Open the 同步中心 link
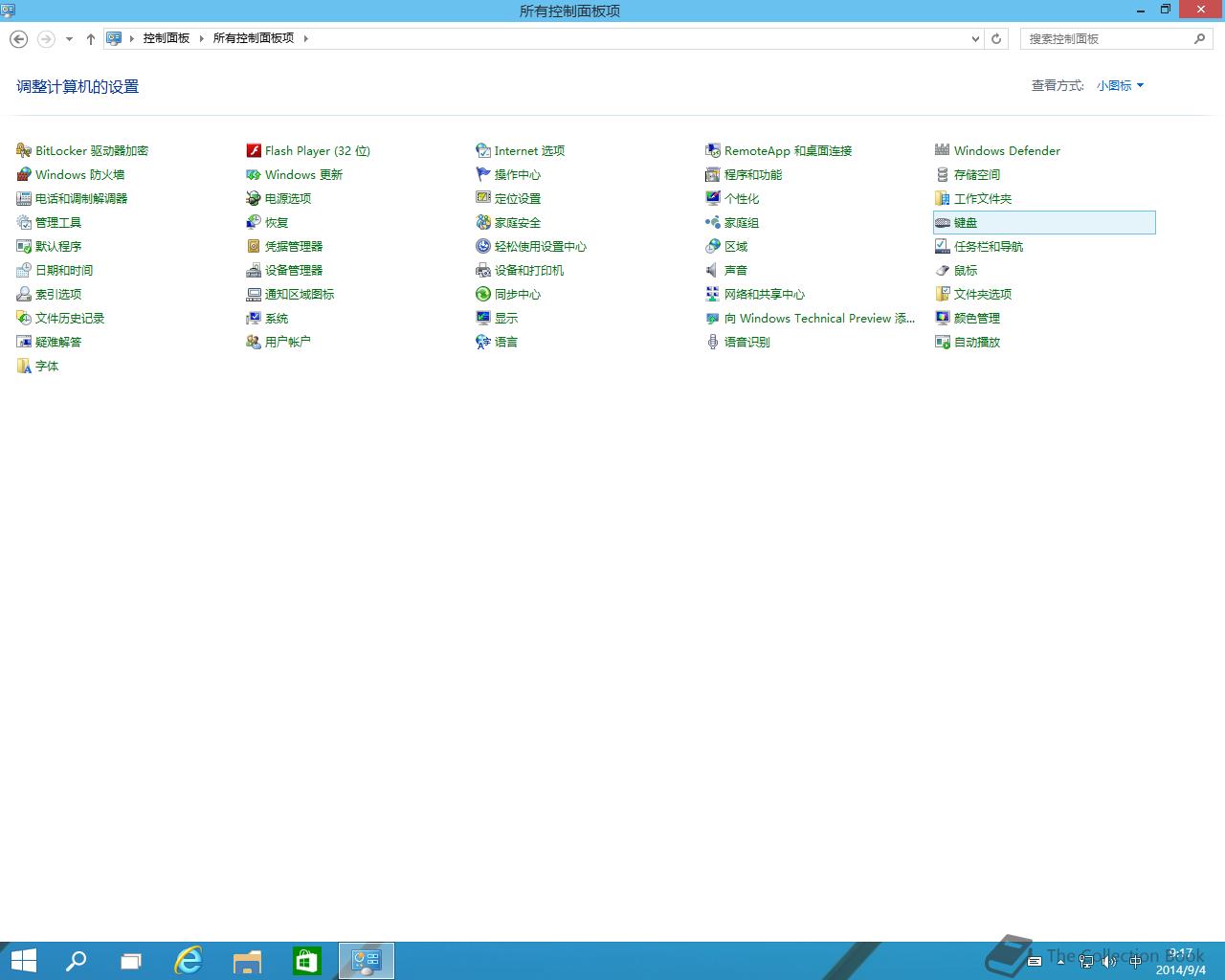The width and height of the screenshot is (1225, 980). (x=518, y=294)
